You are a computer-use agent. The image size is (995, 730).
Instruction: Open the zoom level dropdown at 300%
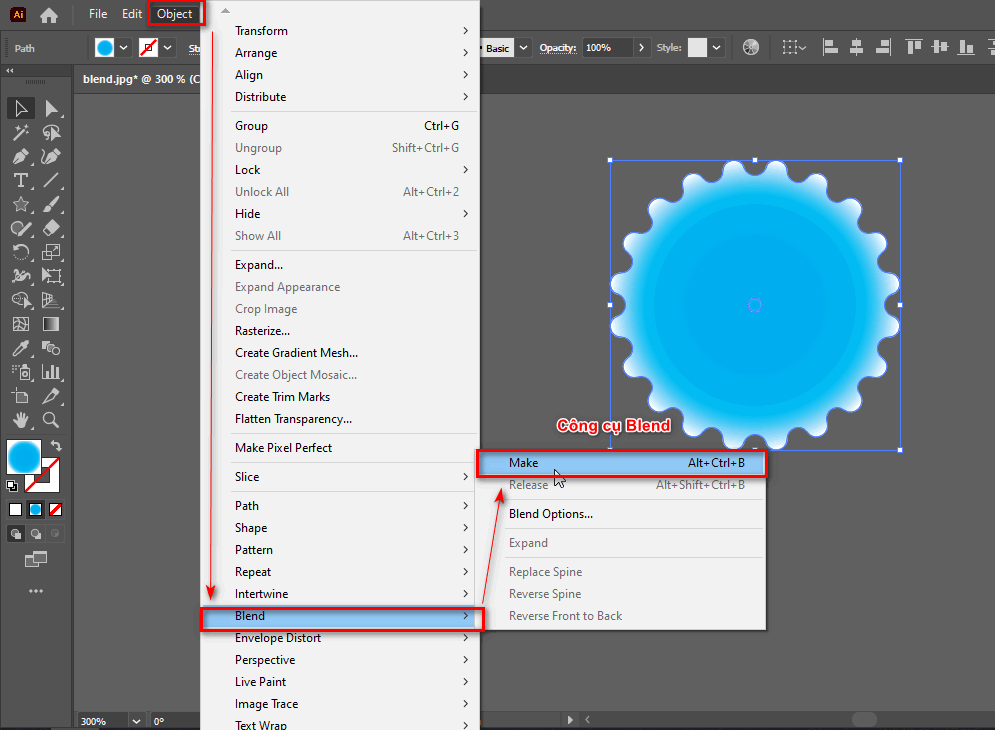click(136, 721)
